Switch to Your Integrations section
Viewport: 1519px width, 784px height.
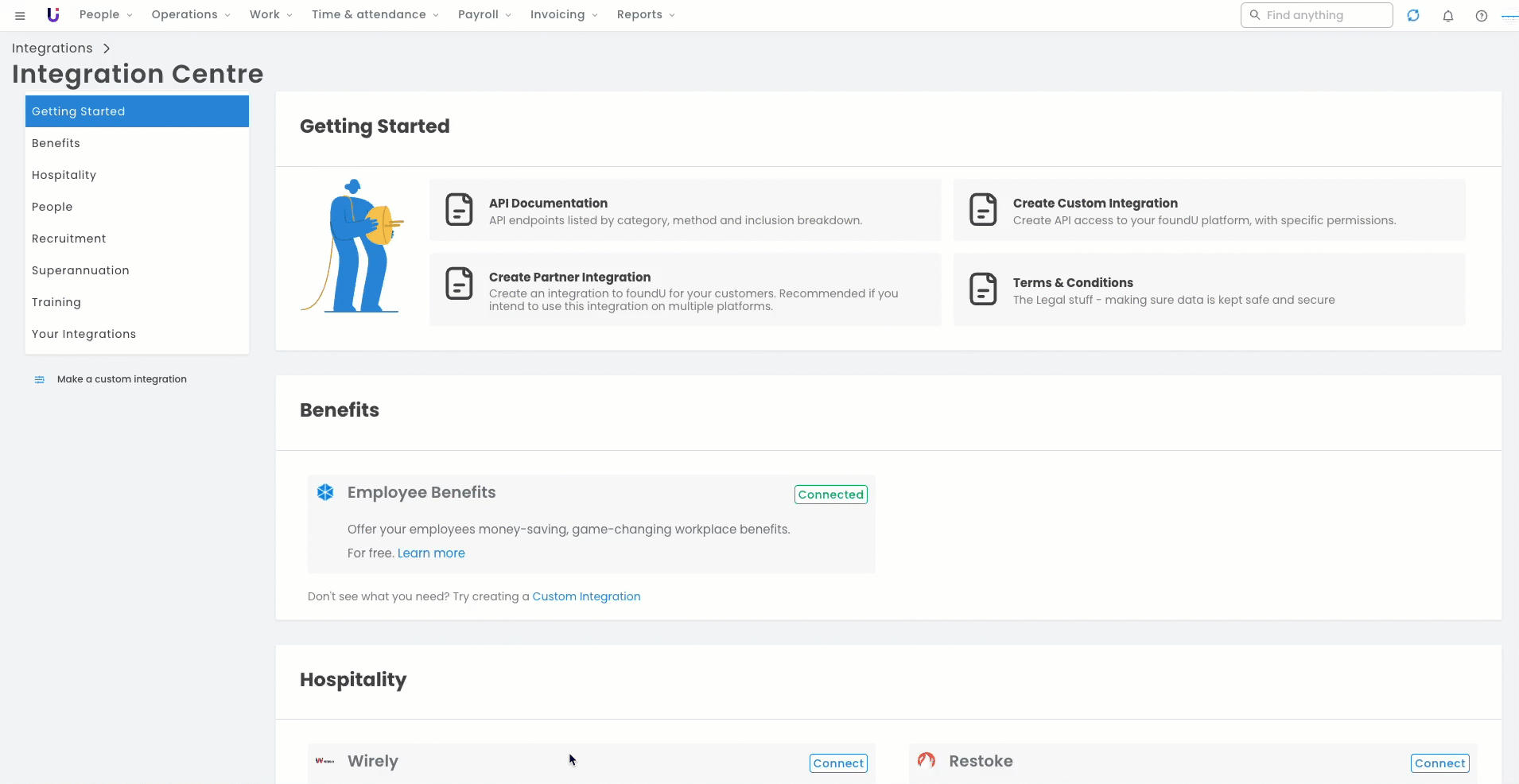[84, 334]
